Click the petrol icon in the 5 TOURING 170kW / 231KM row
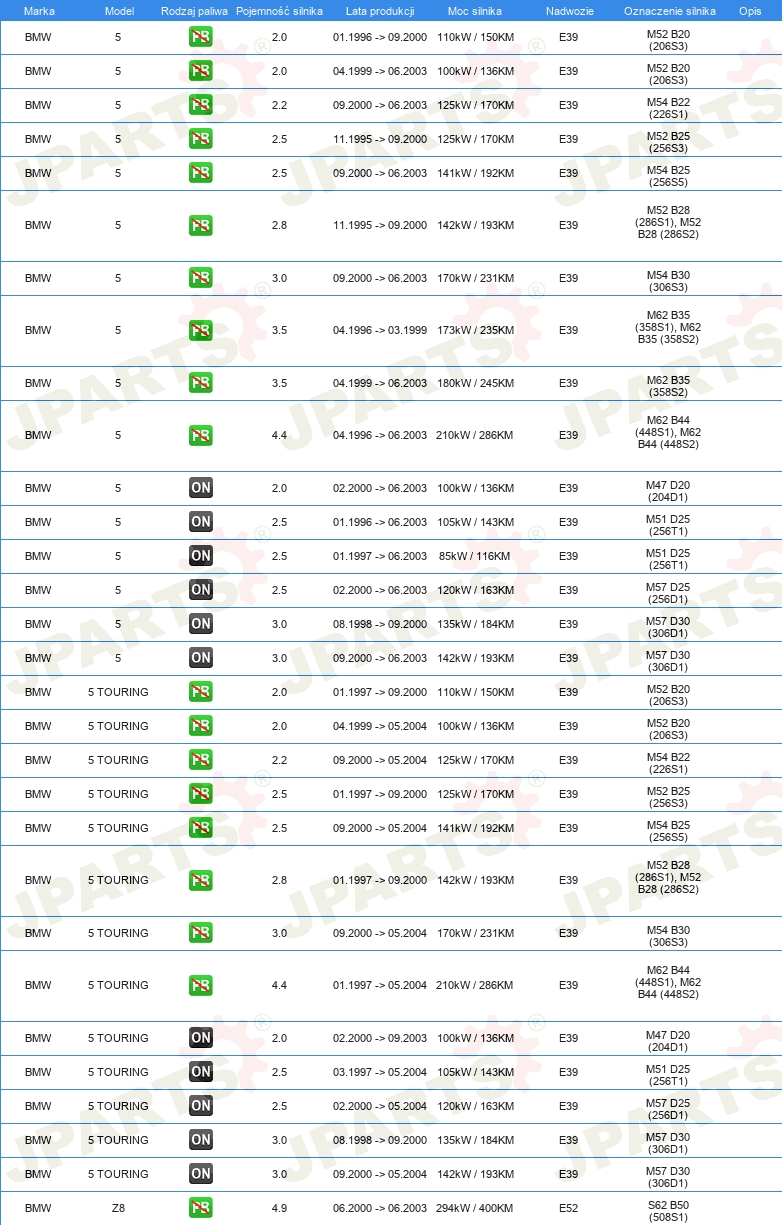 [x=201, y=933]
